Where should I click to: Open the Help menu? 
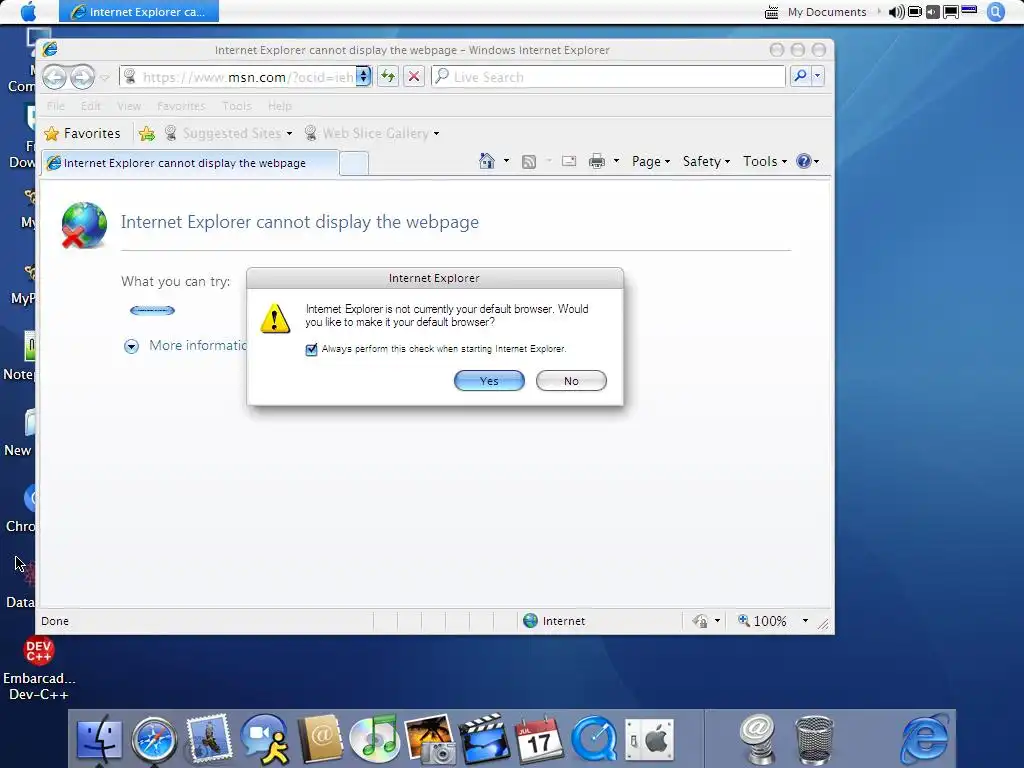280,106
